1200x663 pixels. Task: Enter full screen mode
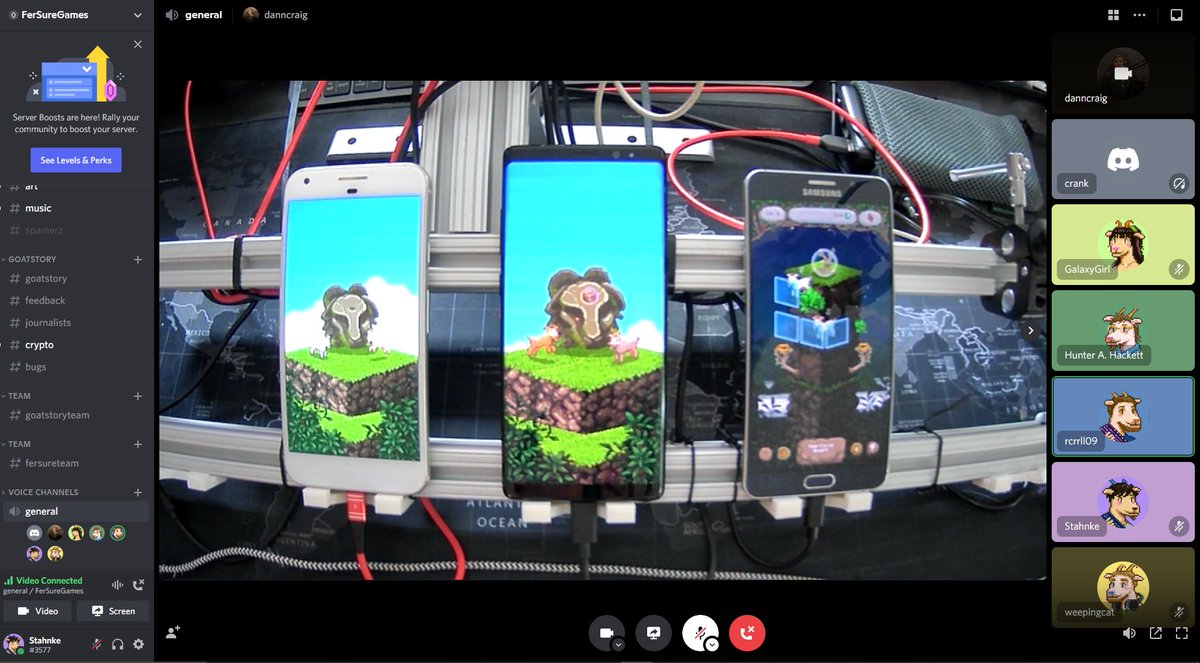tap(1182, 632)
